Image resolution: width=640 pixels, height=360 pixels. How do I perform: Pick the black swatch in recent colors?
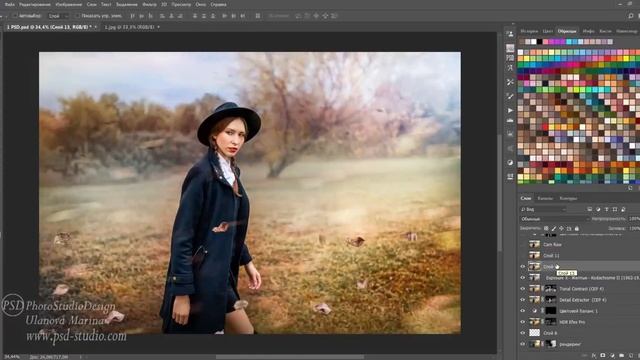coord(540,42)
